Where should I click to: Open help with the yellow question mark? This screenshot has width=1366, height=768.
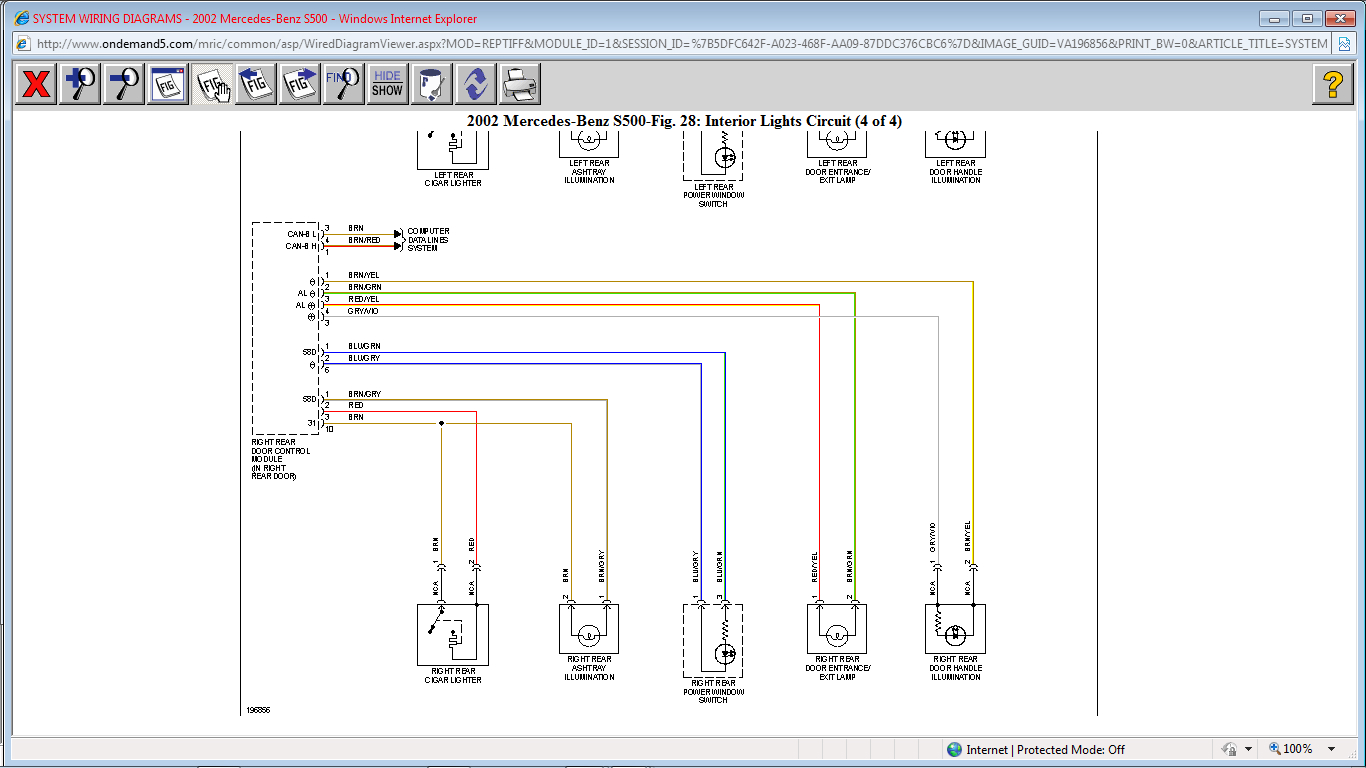[1332, 84]
